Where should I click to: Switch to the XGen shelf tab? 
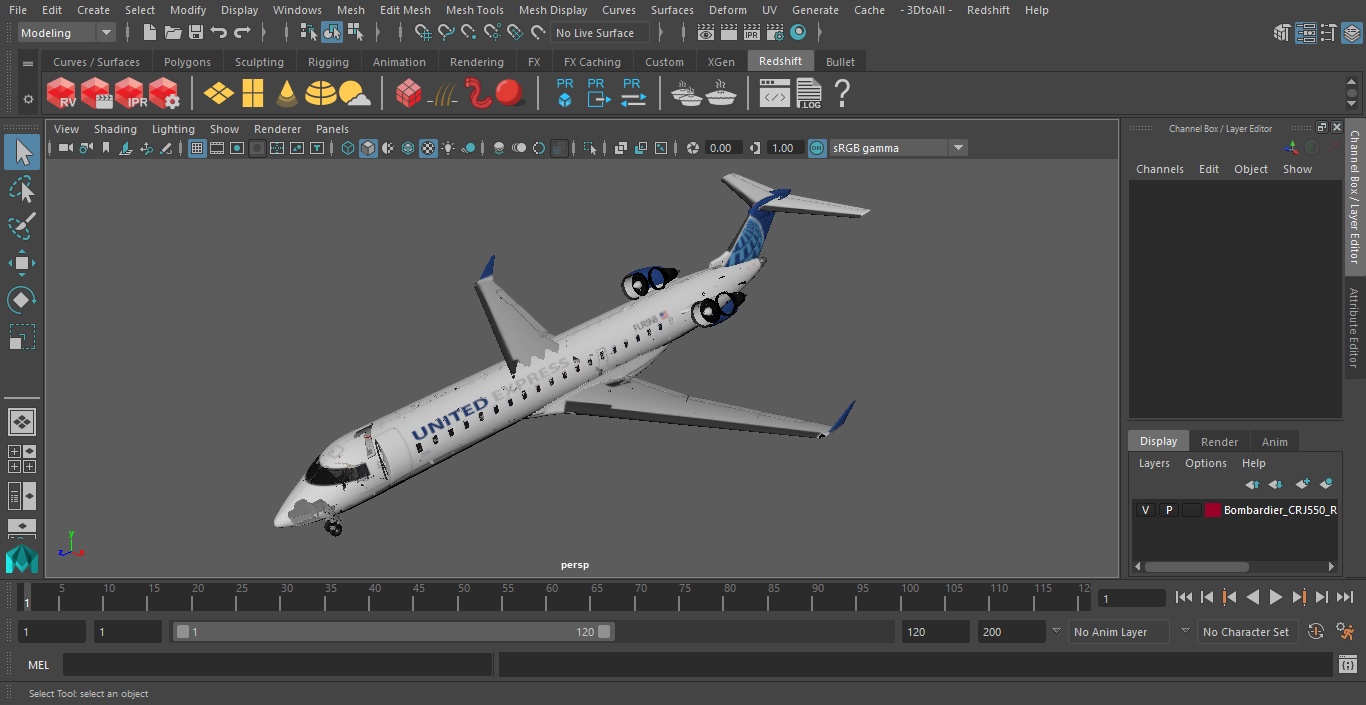click(721, 62)
